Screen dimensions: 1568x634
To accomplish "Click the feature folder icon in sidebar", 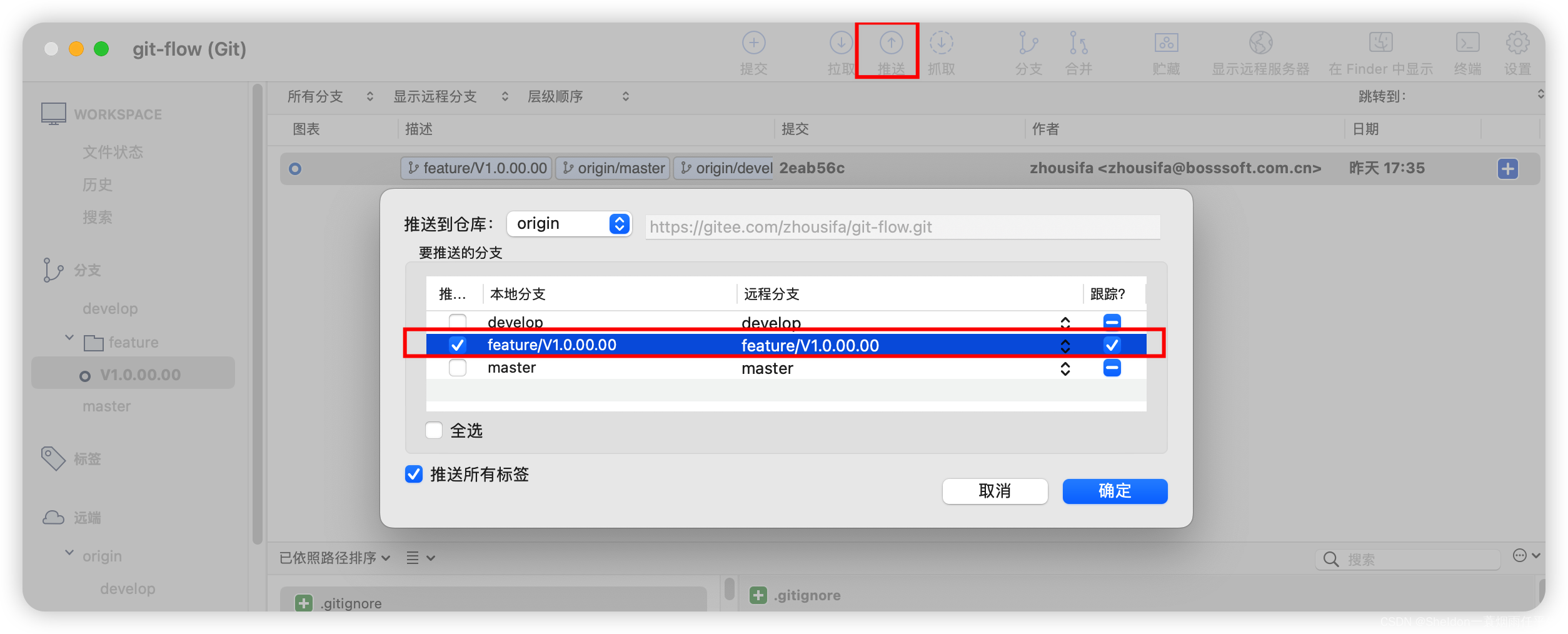I will [94, 343].
